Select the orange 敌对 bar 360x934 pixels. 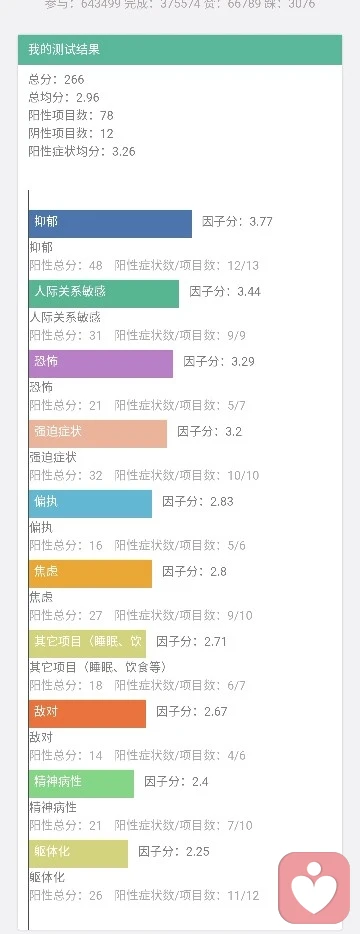click(x=87, y=714)
